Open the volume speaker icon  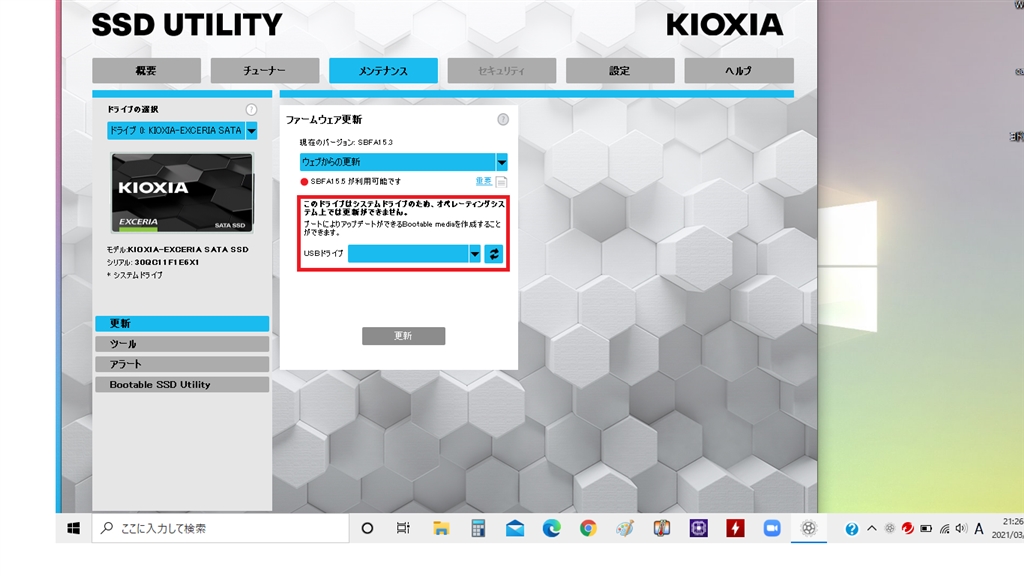961,528
